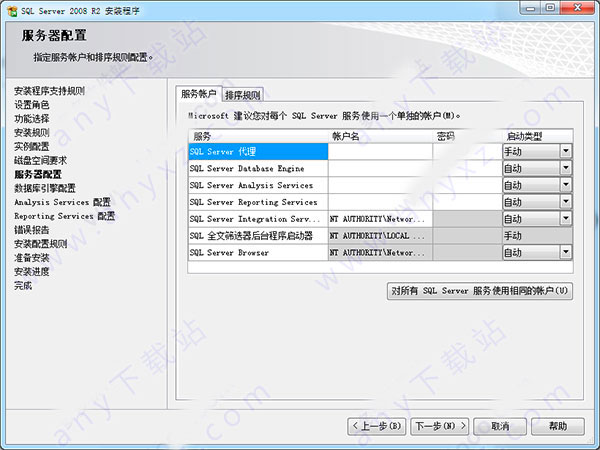Click NT AUTHORITY\LOCAL account cell
This screenshot has width=600, height=450.
pyautogui.click(x=380, y=236)
